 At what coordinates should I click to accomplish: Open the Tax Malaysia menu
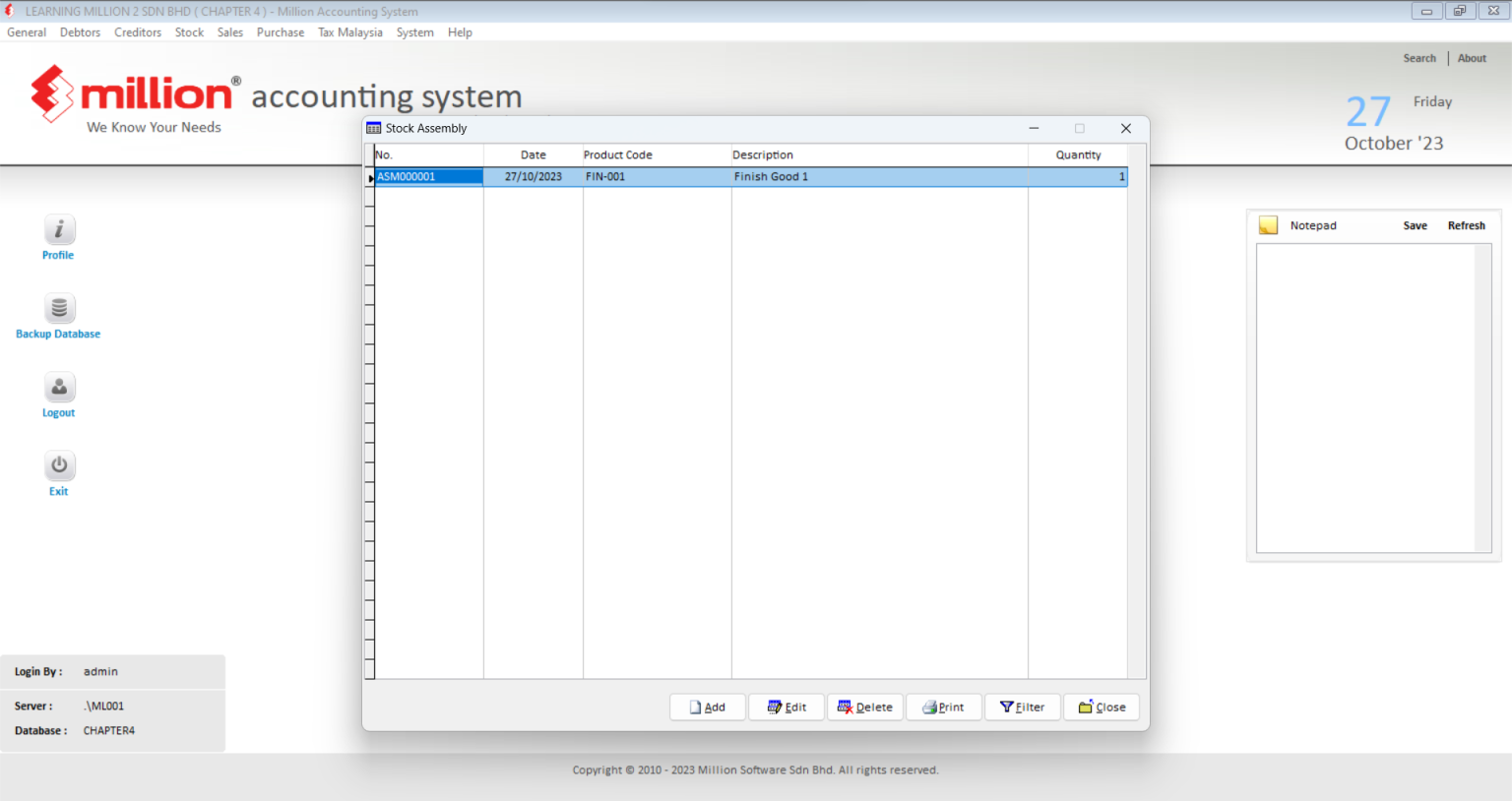pos(350,32)
